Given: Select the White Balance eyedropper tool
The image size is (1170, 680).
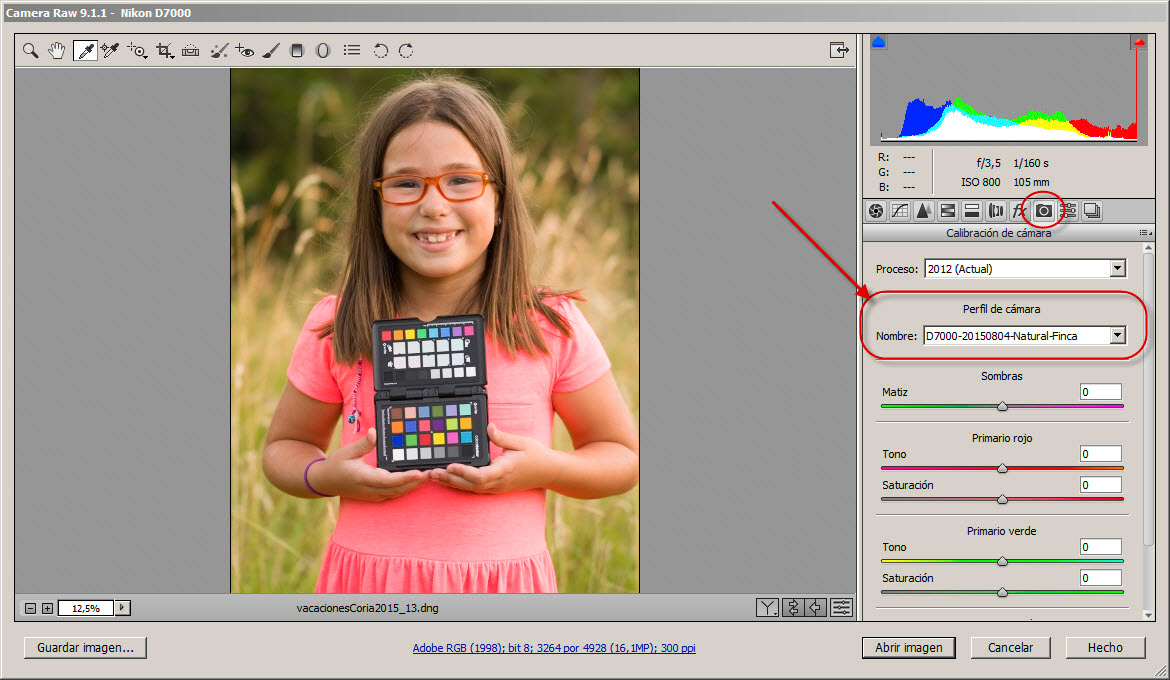Looking at the screenshot, I should pos(84,50).
